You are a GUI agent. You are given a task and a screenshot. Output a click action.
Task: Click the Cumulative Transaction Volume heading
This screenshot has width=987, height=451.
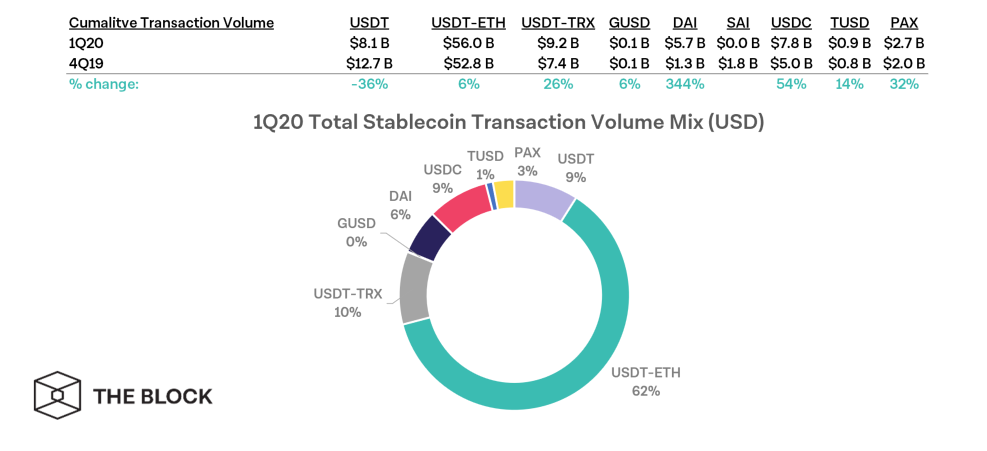pos(171,23)
